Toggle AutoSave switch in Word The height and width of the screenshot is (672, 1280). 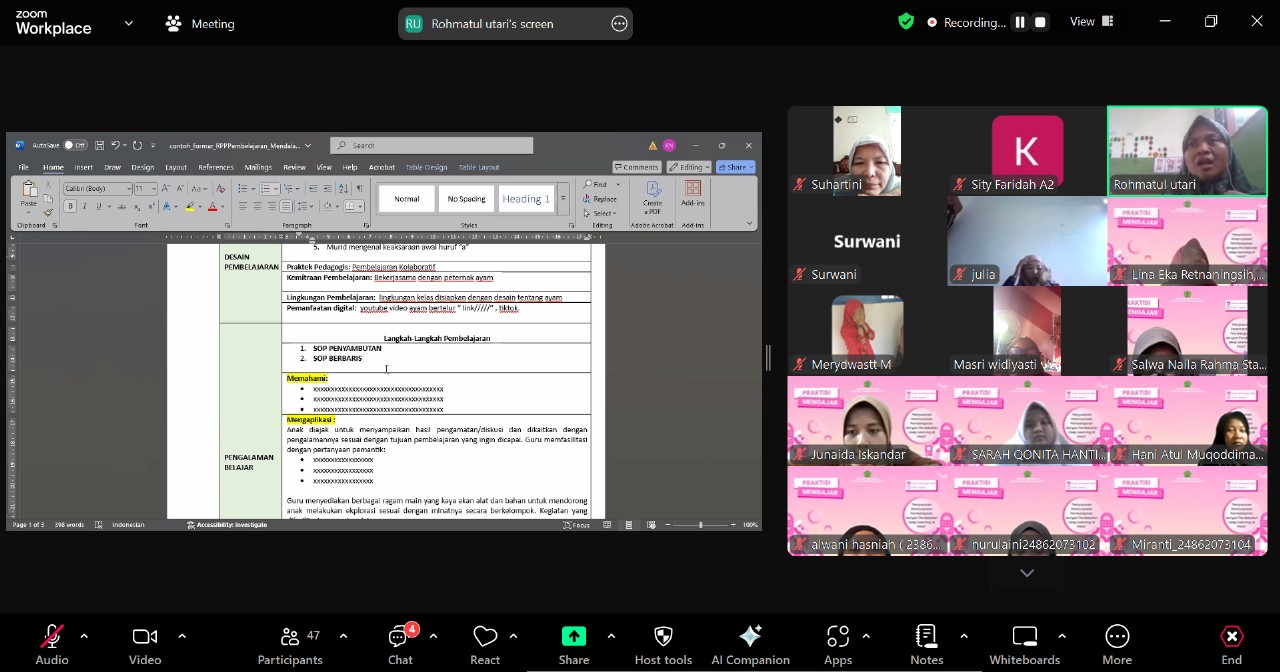[75, 145]
